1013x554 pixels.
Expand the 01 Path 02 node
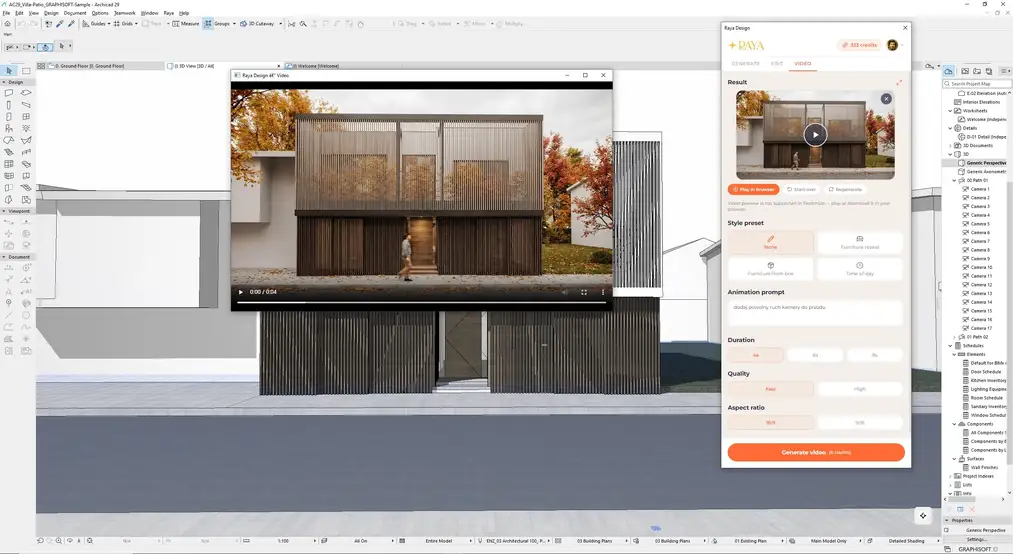point(955,336)
